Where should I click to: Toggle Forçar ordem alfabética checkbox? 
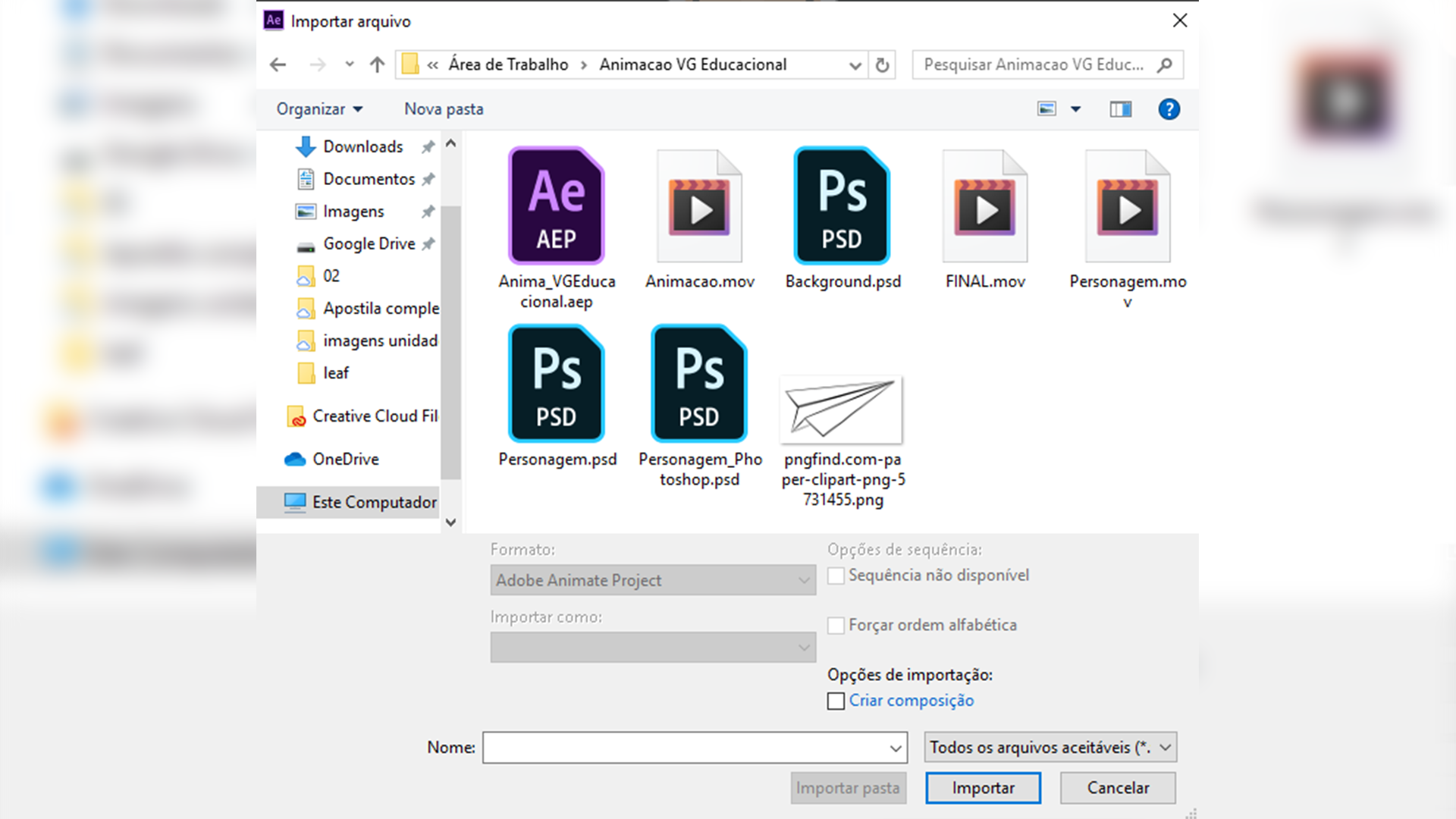point(836,626)
